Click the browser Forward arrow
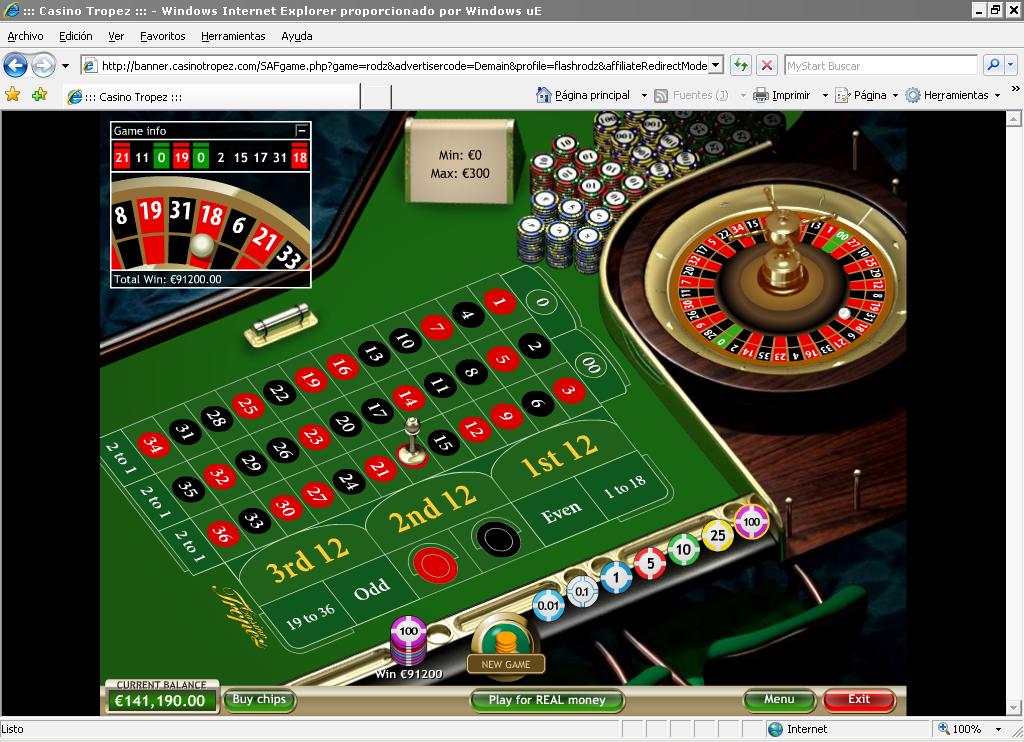Image resolution: width=1024 pixels, height=742 pixels. click(43, 65)
